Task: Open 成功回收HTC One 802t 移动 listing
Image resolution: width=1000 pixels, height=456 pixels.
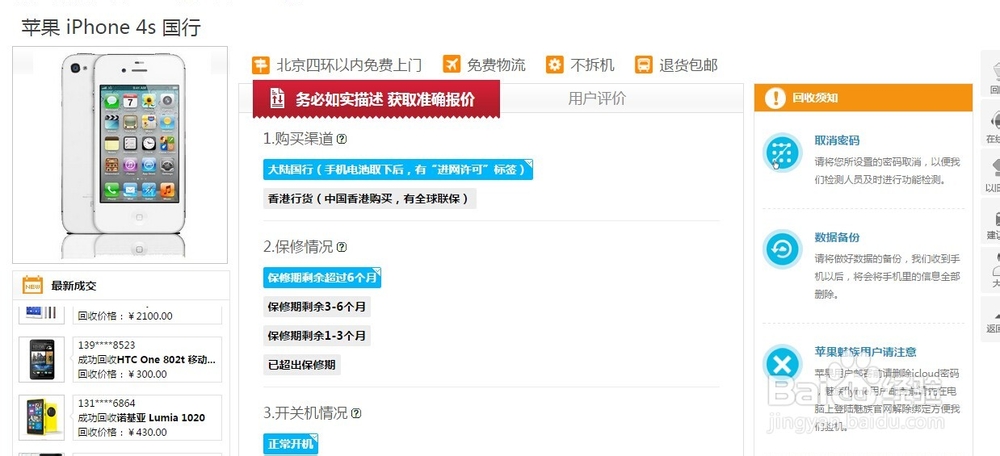Action: coord(147,360)
